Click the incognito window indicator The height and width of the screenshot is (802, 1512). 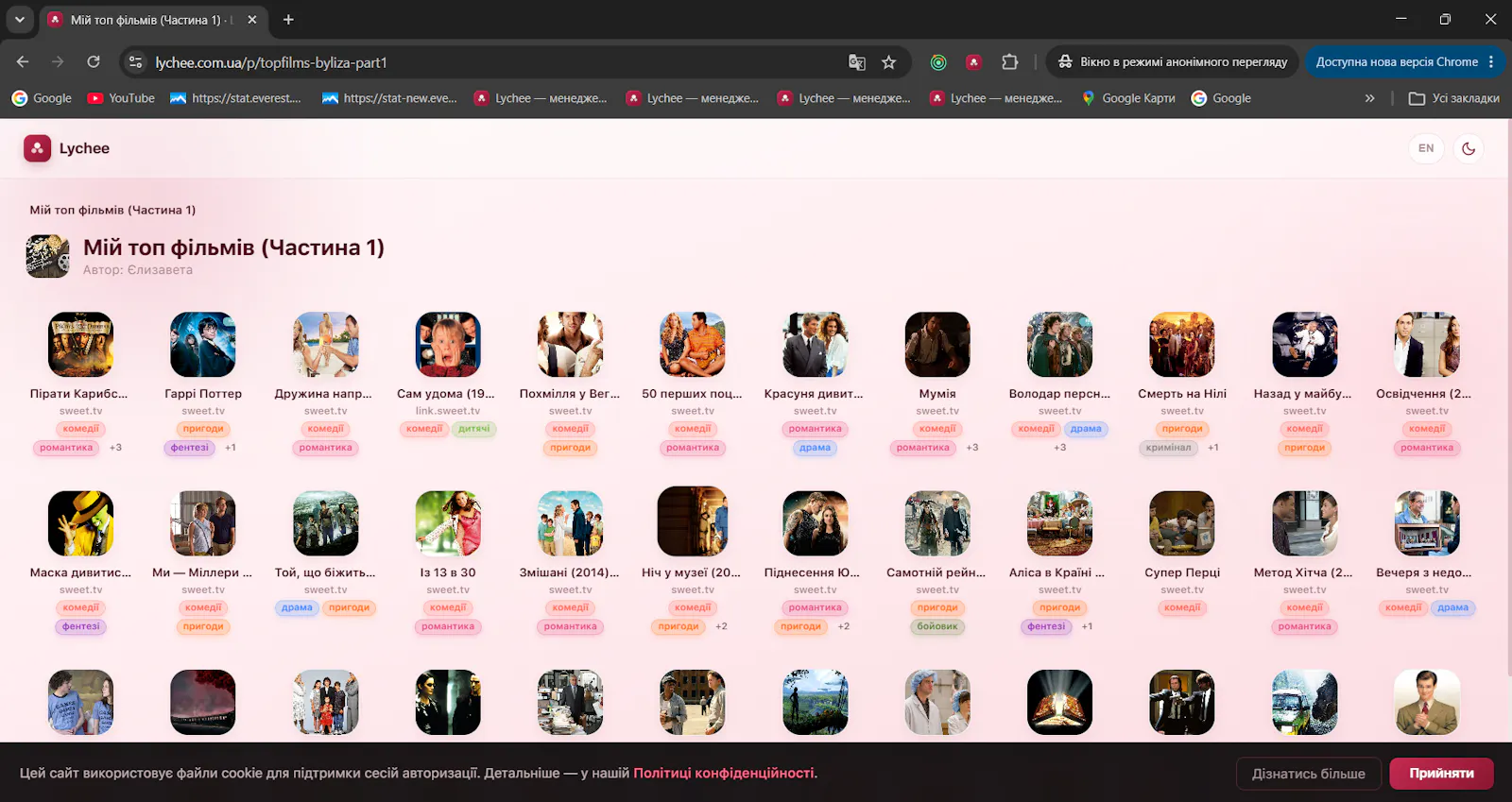pos(1172,62)
